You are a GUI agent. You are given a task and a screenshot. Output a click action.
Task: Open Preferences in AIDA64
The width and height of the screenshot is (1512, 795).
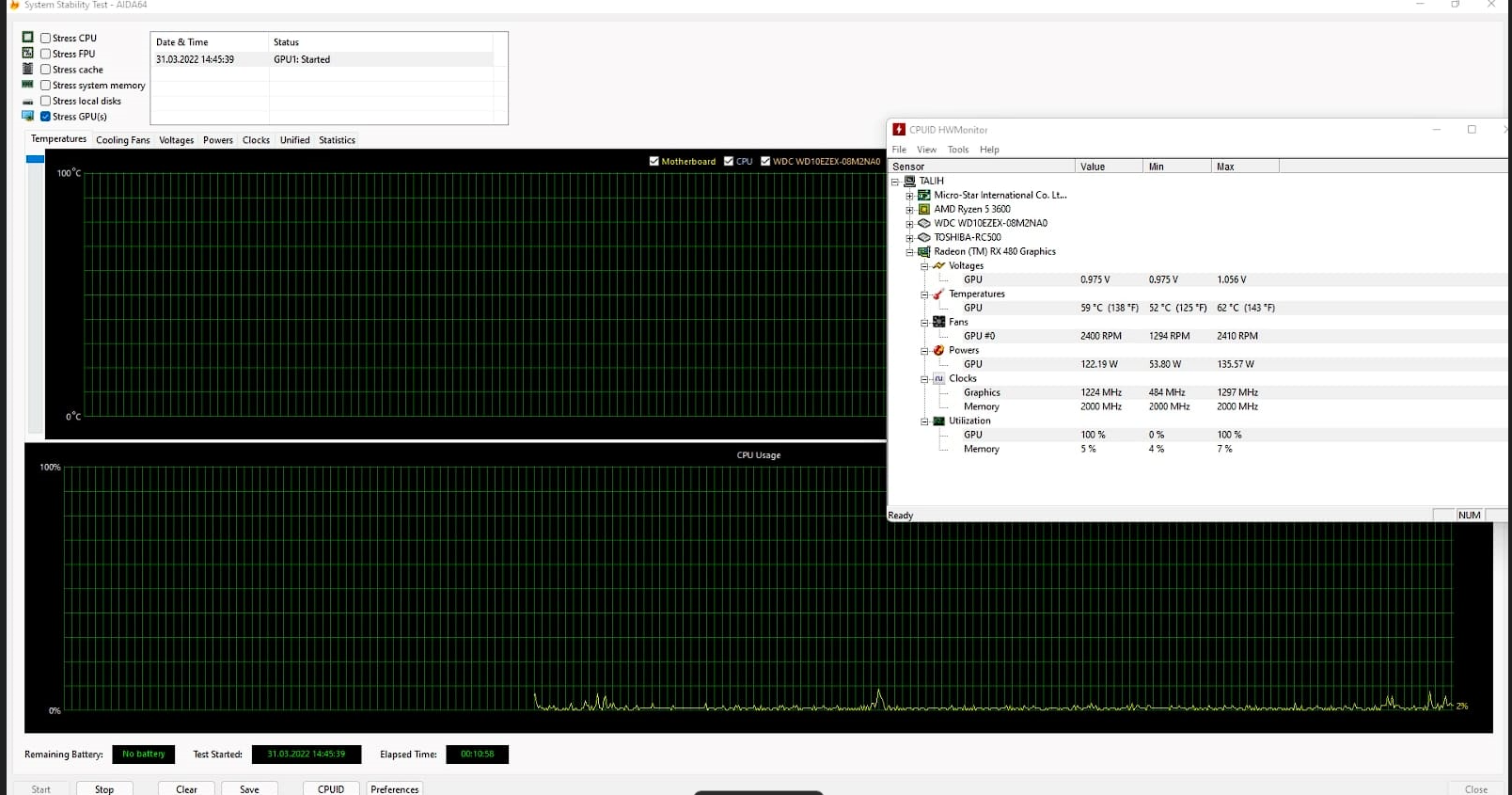click(395, 788)
